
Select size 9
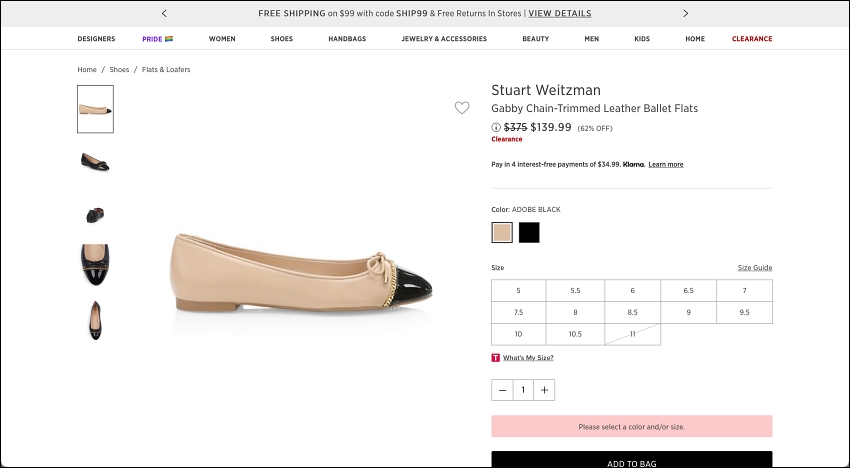tap(688, 312)
